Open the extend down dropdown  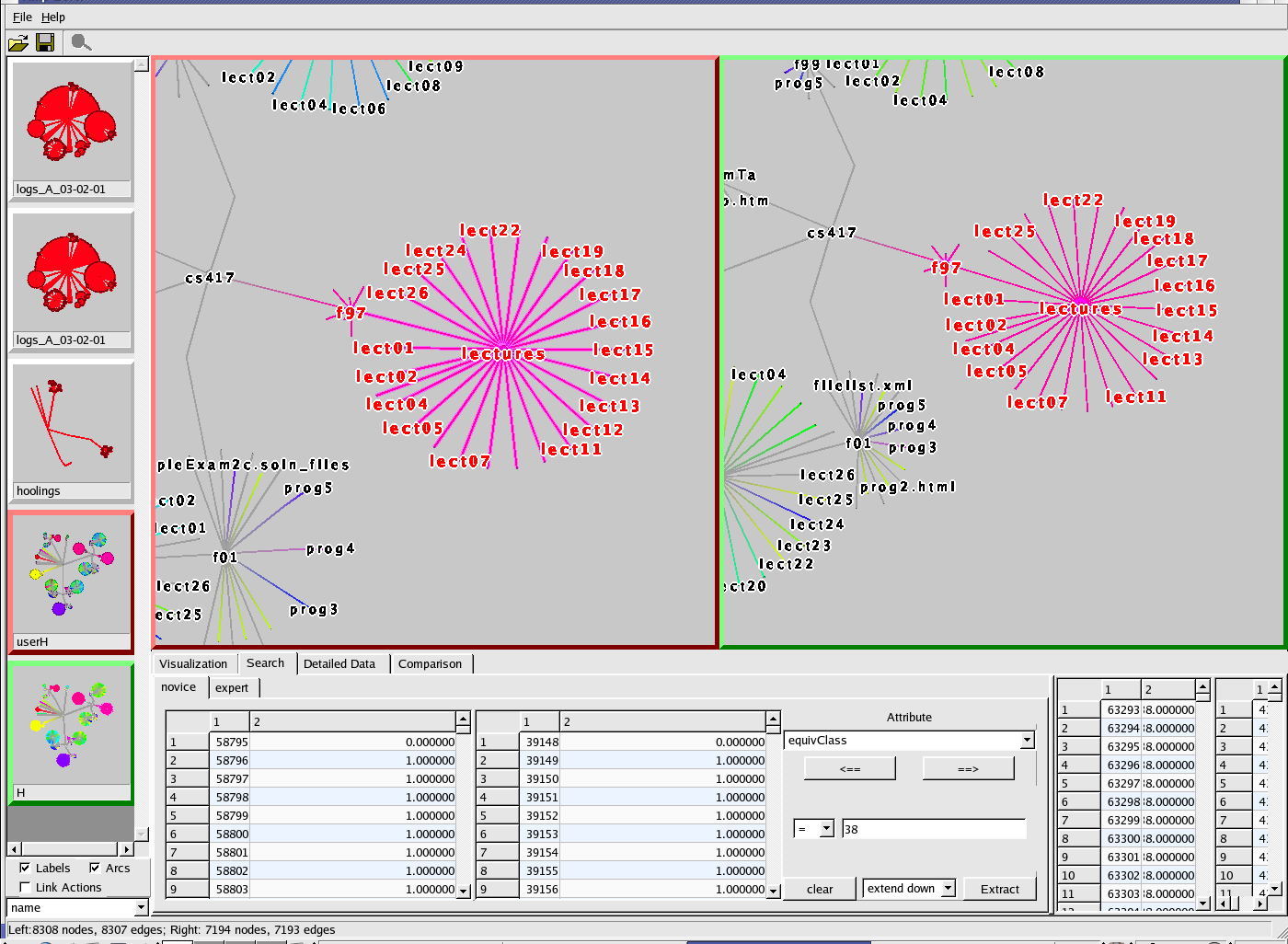[947, 889]
